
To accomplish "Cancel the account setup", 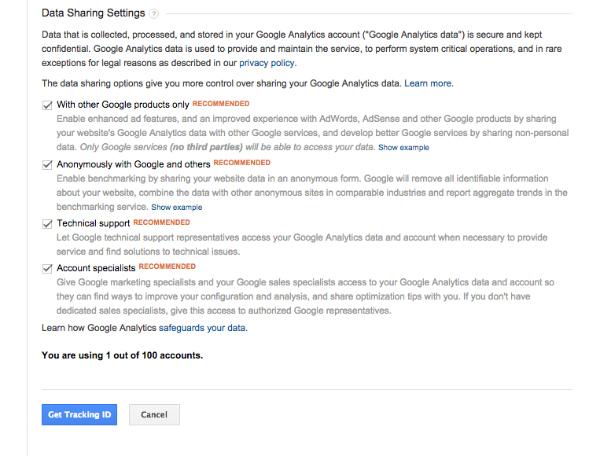I will point(154,415).
